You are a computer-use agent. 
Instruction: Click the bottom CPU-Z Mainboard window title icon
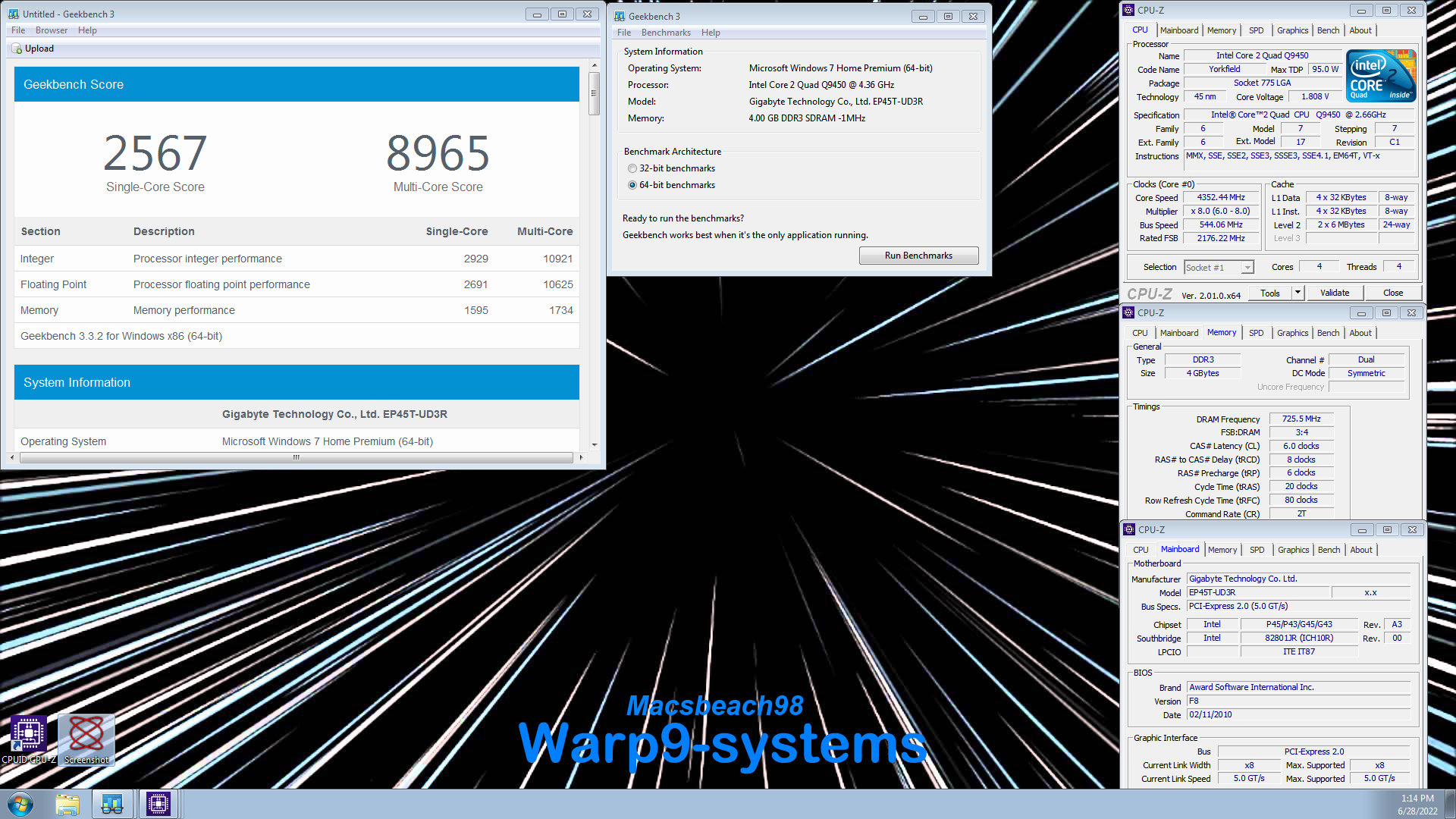pos(1129,529)
